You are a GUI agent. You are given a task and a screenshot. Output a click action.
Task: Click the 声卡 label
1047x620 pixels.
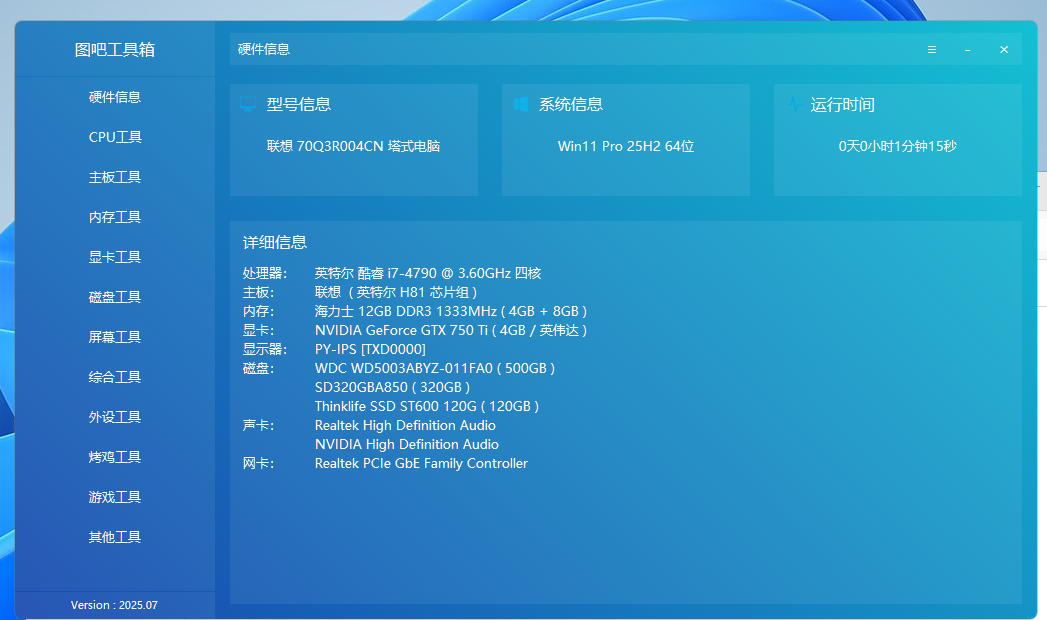click(x=258, y=425)
